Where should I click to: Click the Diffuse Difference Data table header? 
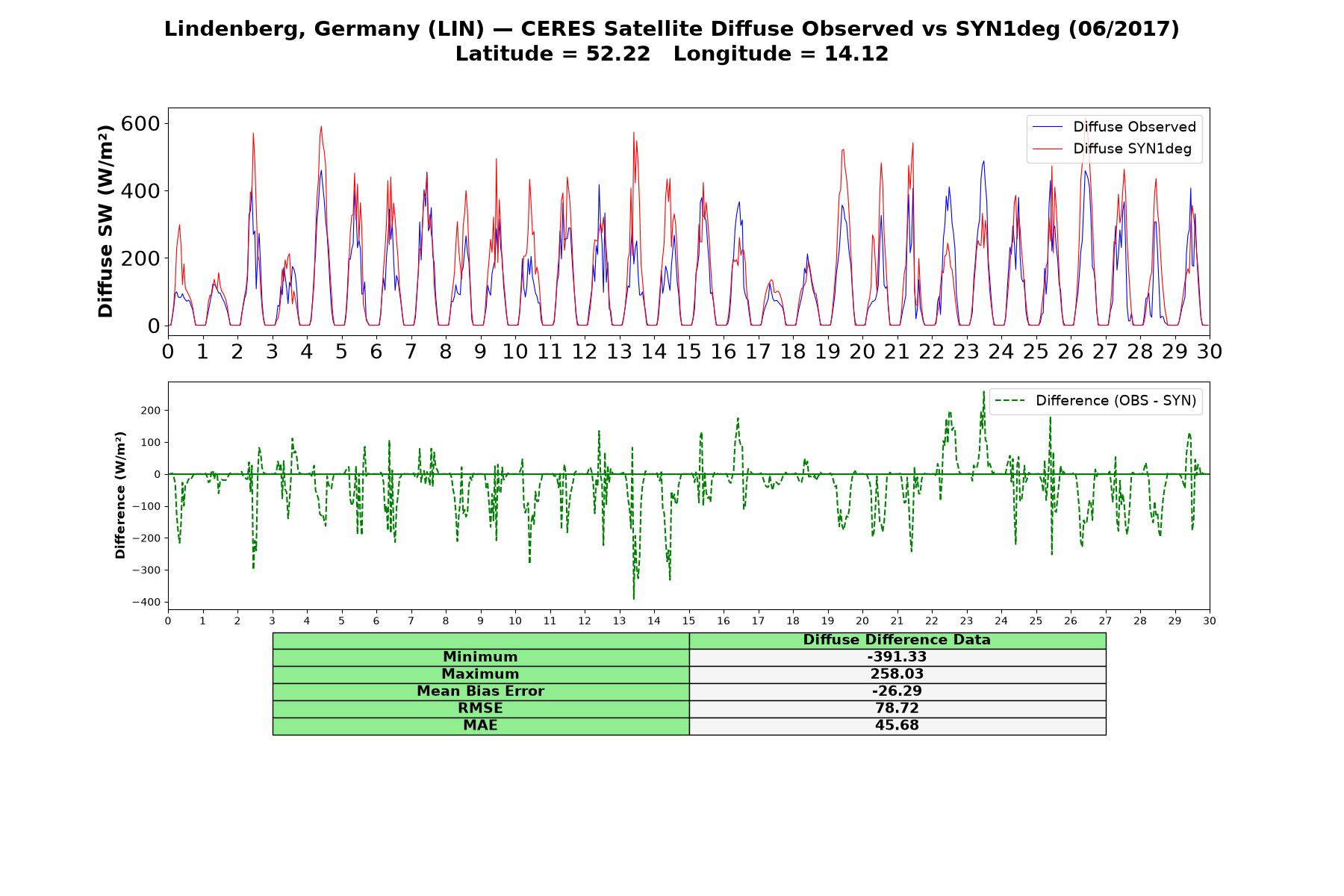click(897, 640)
